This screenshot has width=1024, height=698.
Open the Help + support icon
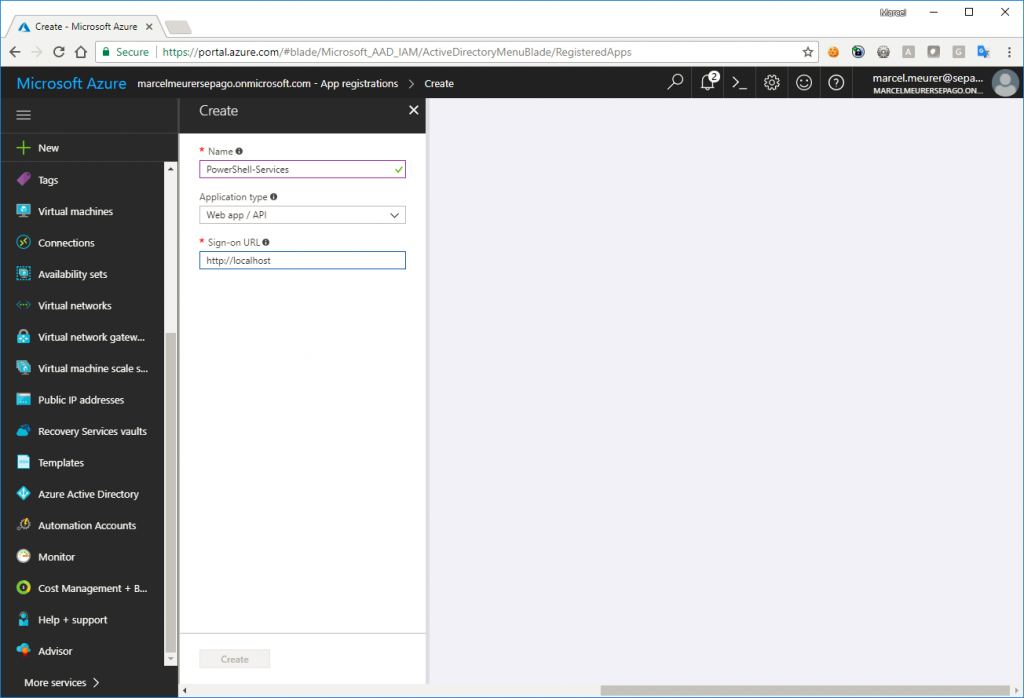click(x=24, y=619)
